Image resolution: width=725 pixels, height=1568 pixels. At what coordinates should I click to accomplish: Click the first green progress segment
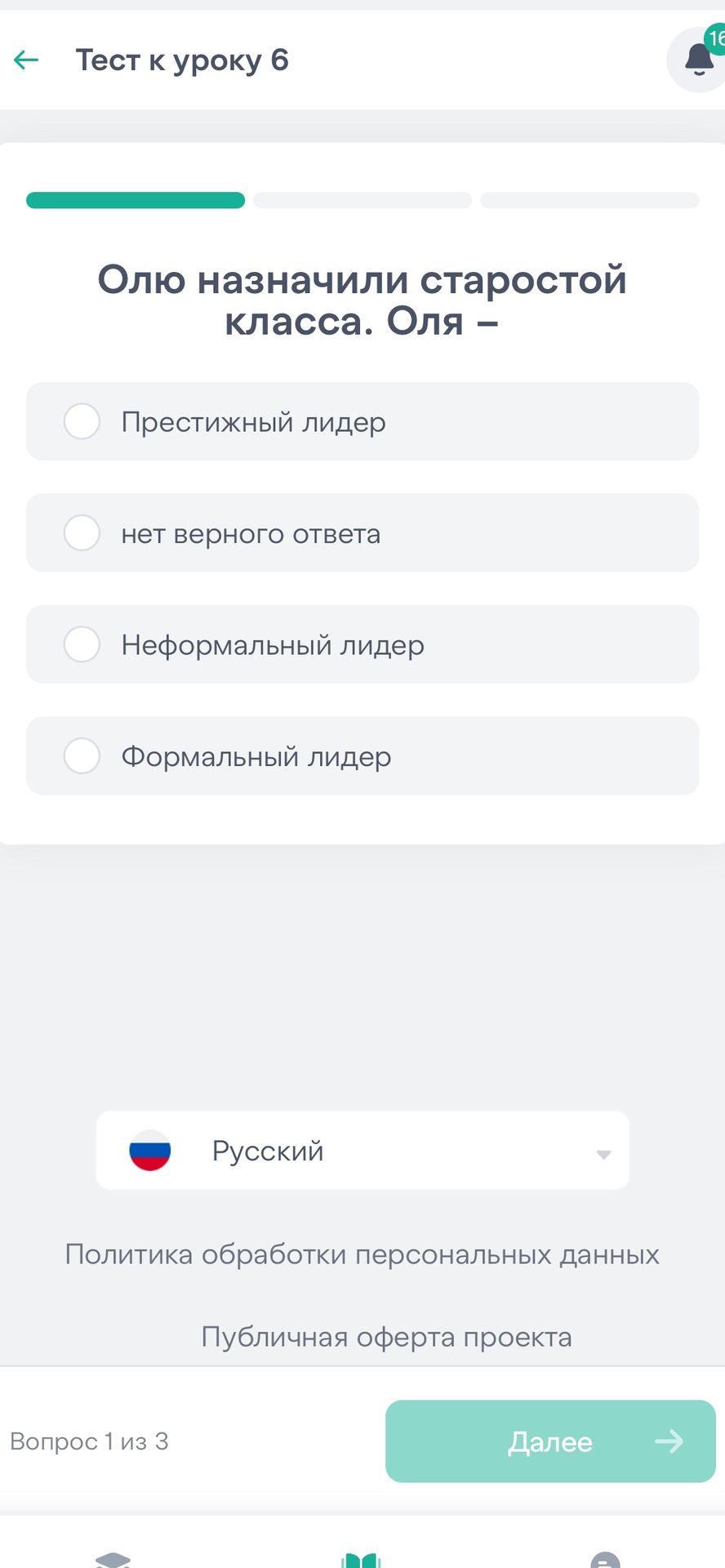[136, 200]
